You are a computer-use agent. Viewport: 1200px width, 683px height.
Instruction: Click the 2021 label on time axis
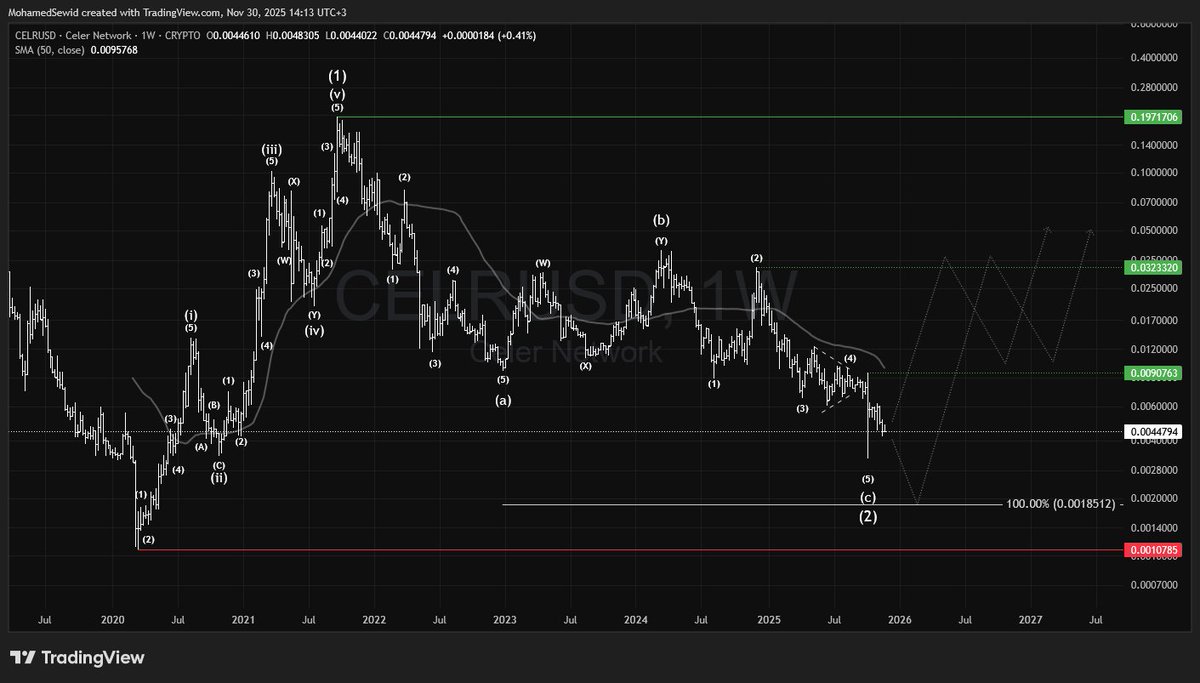(x=244, y=620)
